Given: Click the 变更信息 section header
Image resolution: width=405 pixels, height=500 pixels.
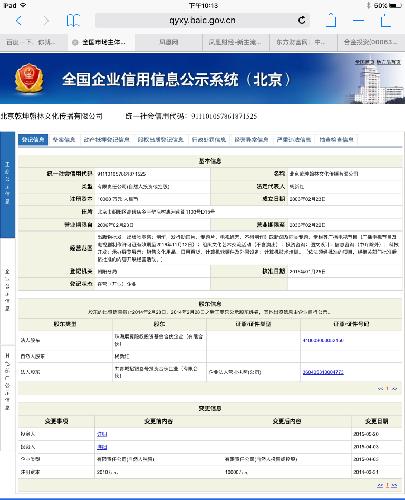Looking at the screenshot, I should click(x=210, y=408).
